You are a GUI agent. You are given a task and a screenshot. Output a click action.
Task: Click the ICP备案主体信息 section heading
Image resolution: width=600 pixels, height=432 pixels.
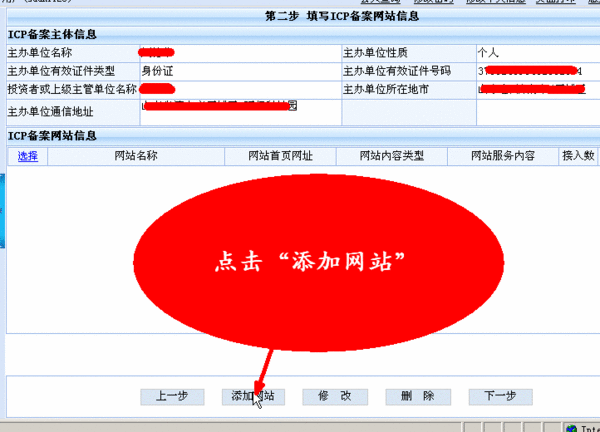point(52,34)
